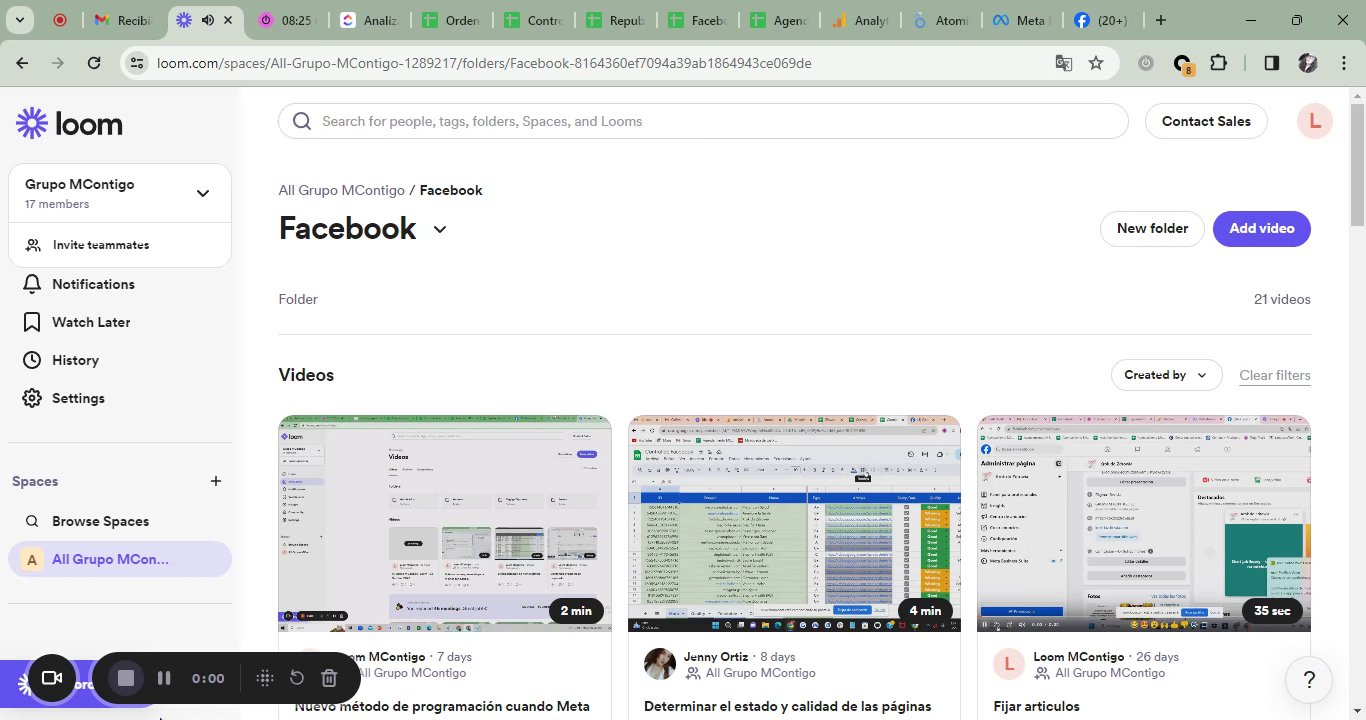Open video titled Fijar articulos
This screenshot has width=1366, height=720.
click(x=1036, y=706)
